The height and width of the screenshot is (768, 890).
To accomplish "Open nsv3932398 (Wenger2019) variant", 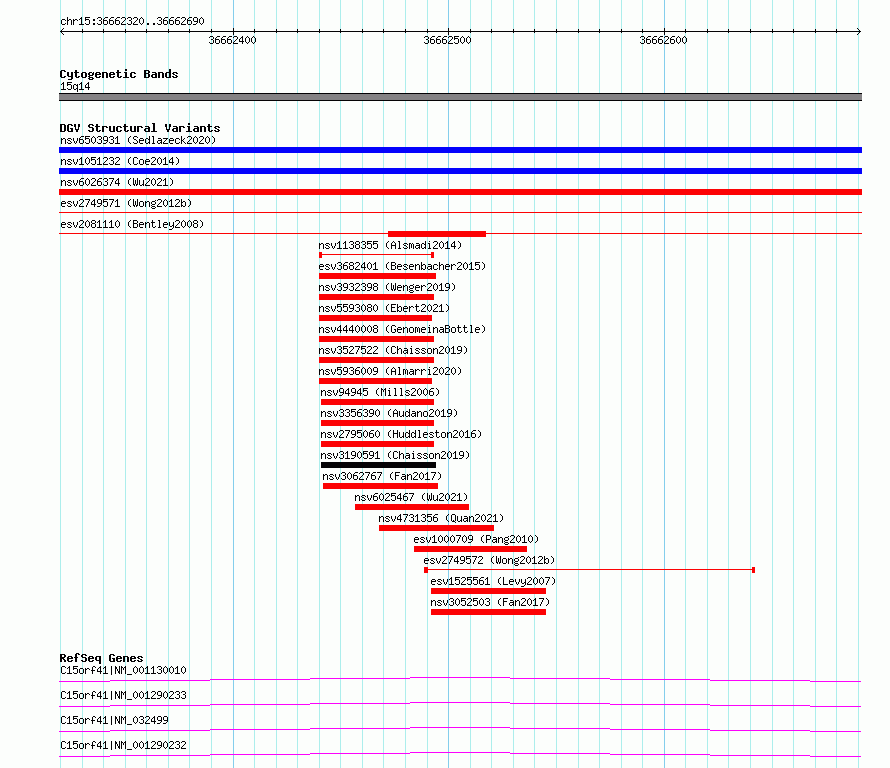I will (387, 287).
